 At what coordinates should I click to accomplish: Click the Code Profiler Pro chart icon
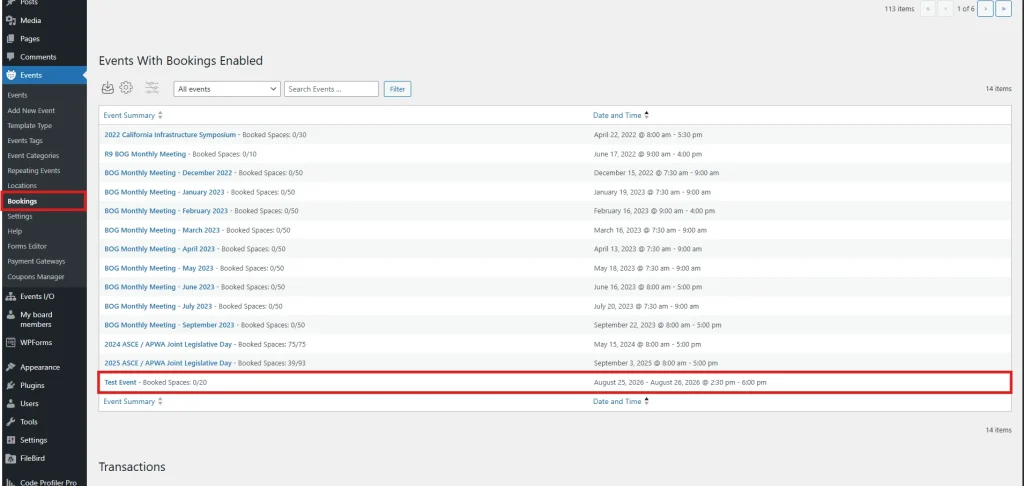click(x=10, y=482)
